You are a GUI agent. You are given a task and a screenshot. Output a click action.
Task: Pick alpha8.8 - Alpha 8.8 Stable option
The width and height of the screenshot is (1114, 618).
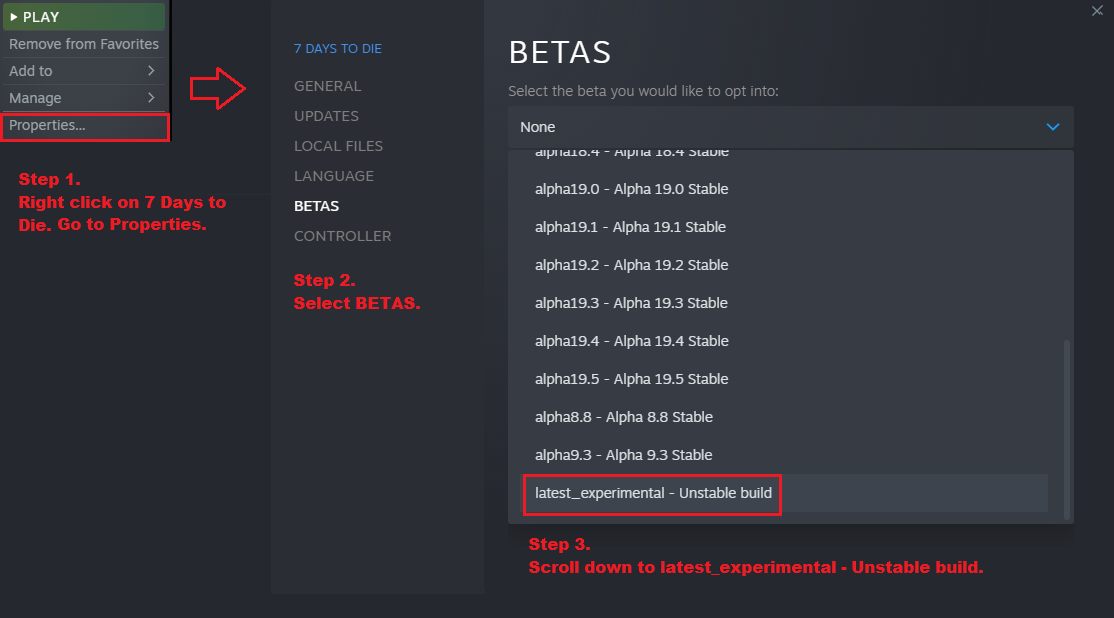[x=623, y=417]
